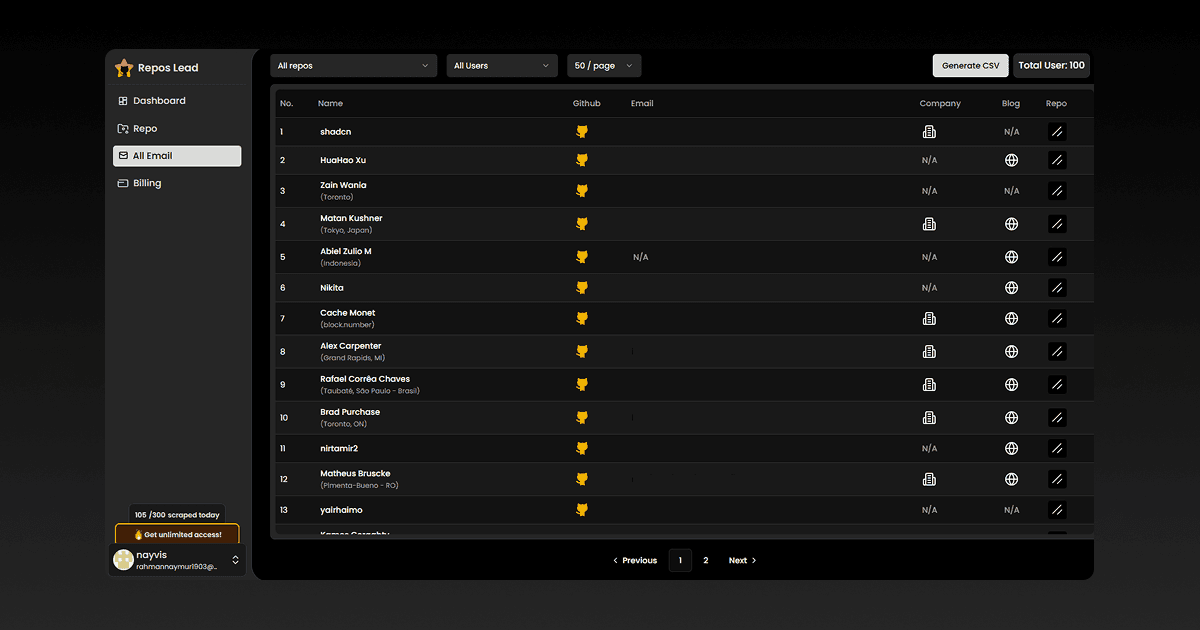
Task: Expand the 50 per page selector
Action: coord(603,64)
